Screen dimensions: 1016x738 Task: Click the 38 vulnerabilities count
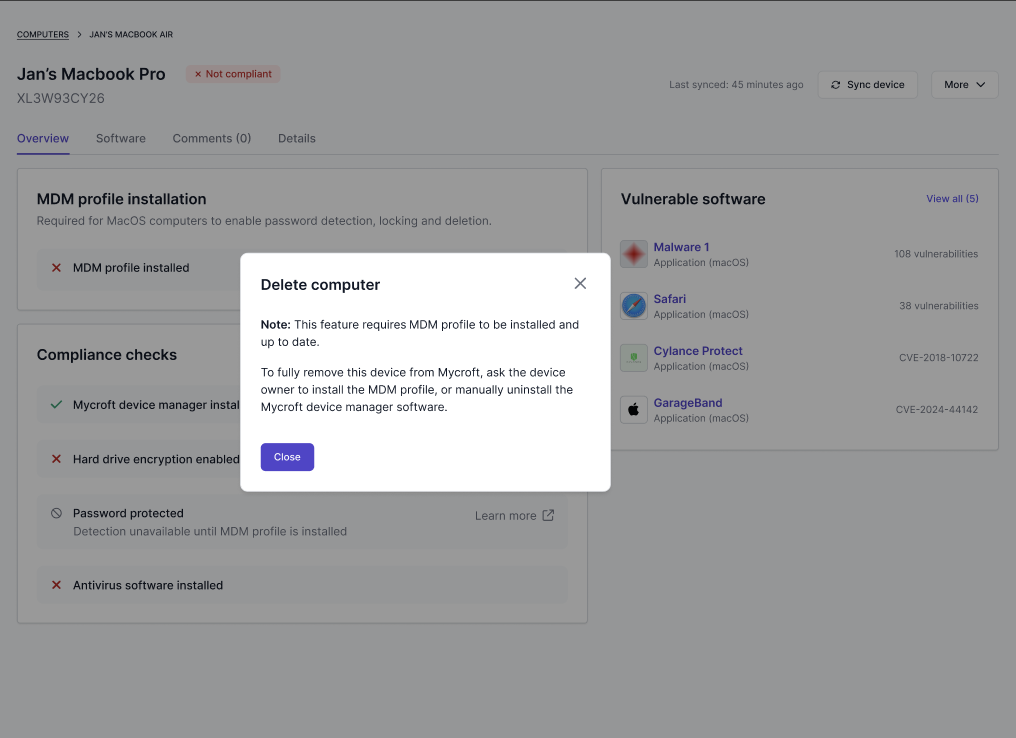point(938,306)
